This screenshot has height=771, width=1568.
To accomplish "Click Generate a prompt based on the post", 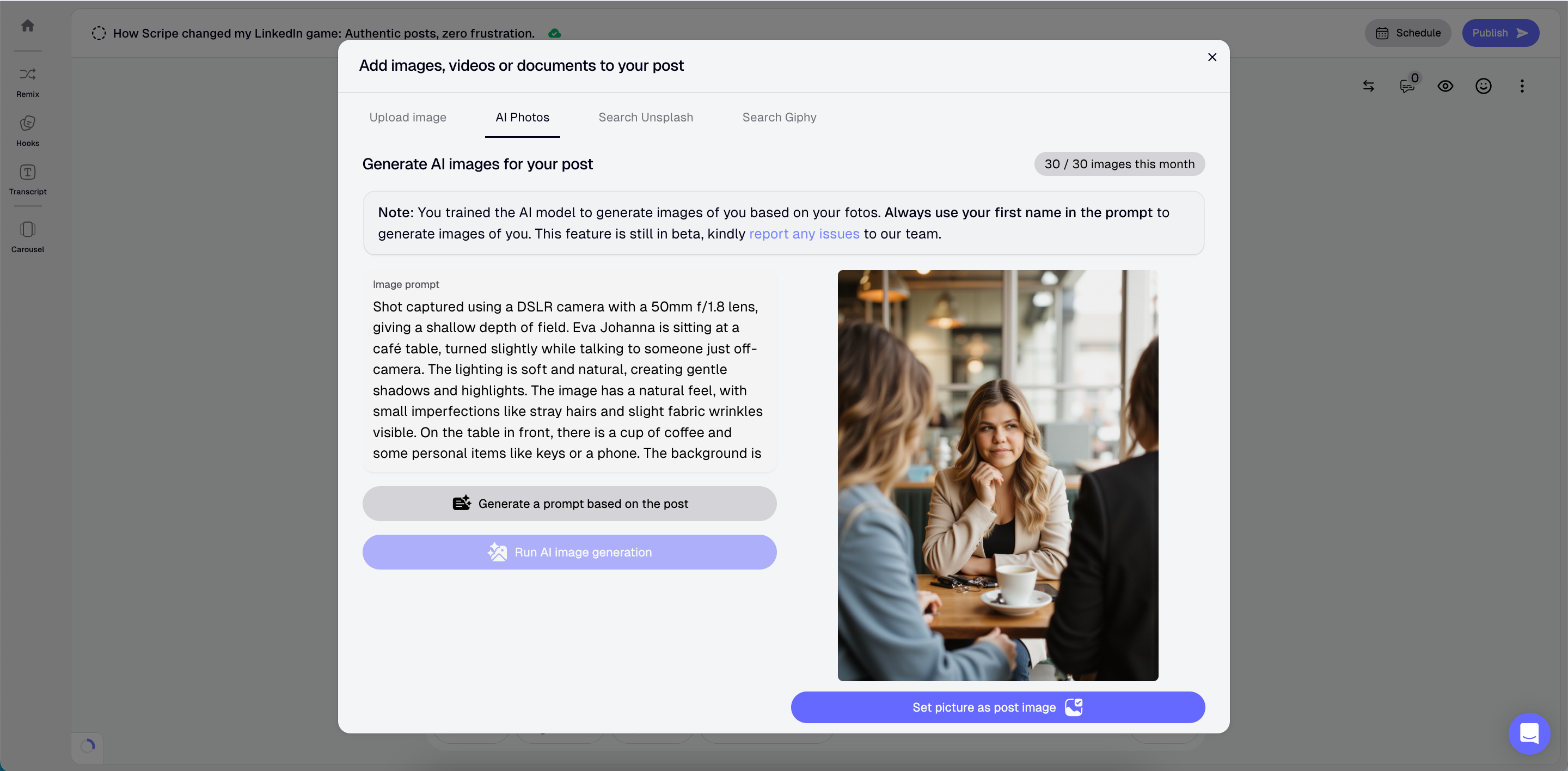I will pos(569,503).
